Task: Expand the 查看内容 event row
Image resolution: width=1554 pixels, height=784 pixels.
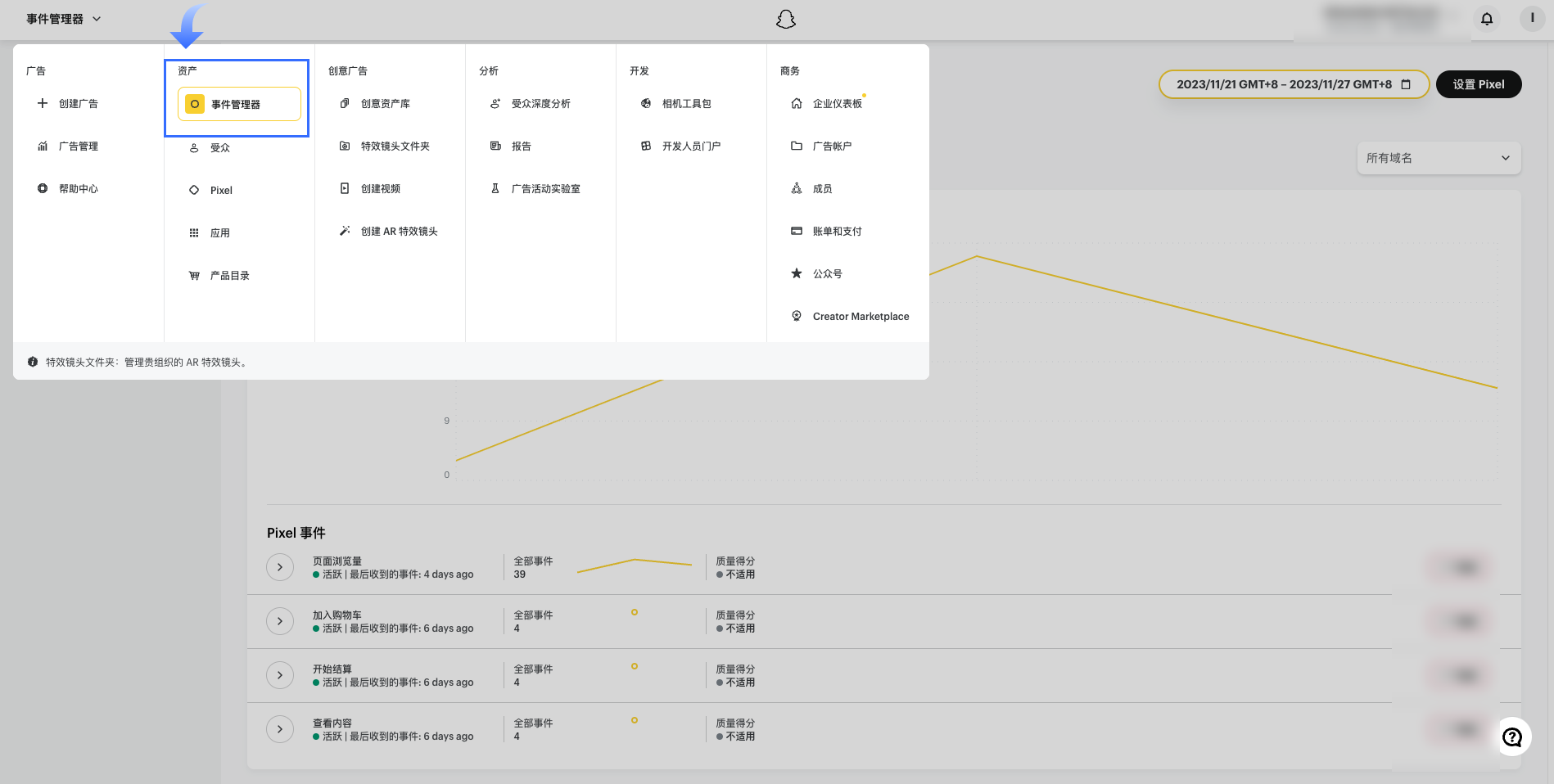Action: (280, 729)
